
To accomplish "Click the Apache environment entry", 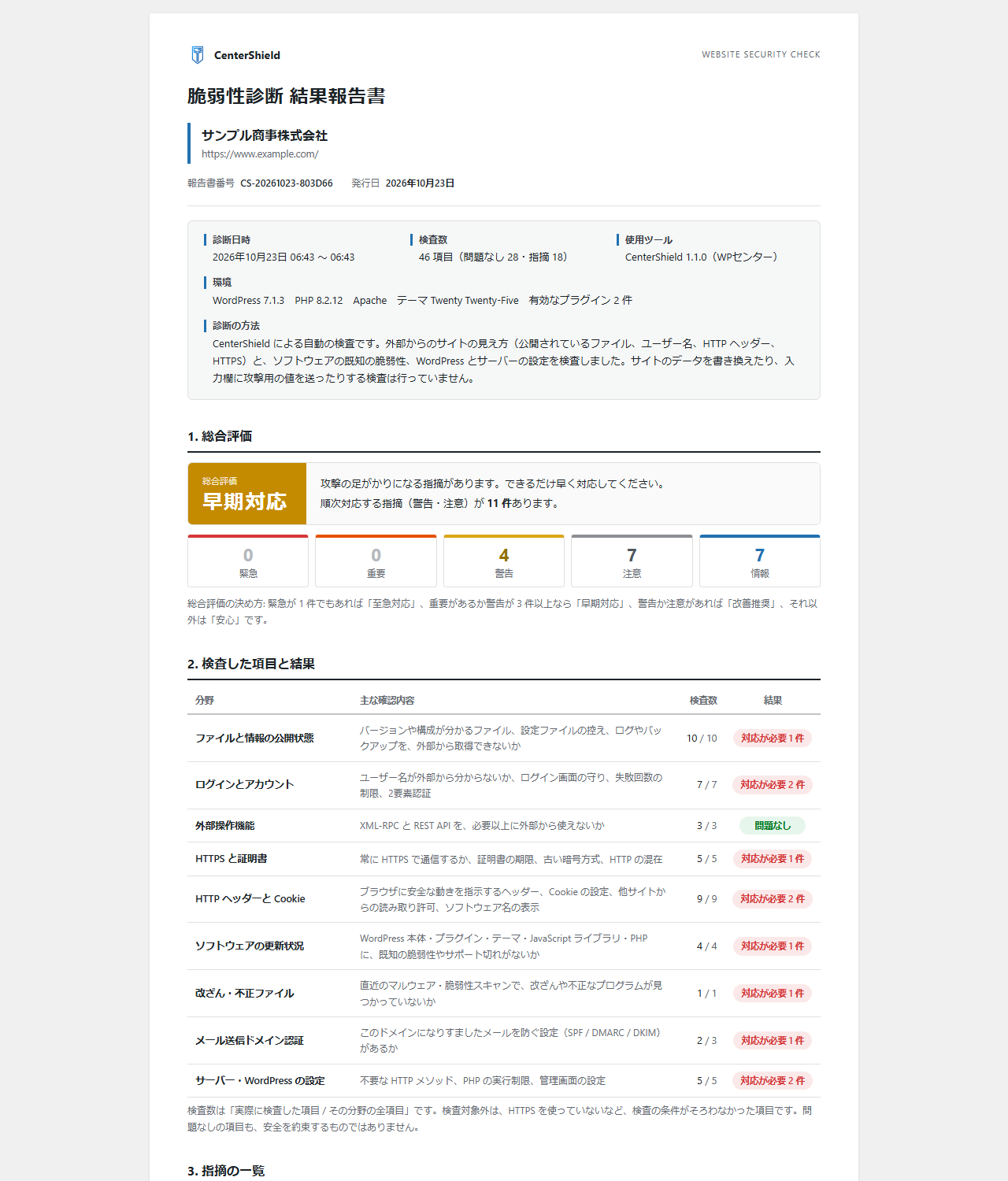I will click(x=370, y=301).
